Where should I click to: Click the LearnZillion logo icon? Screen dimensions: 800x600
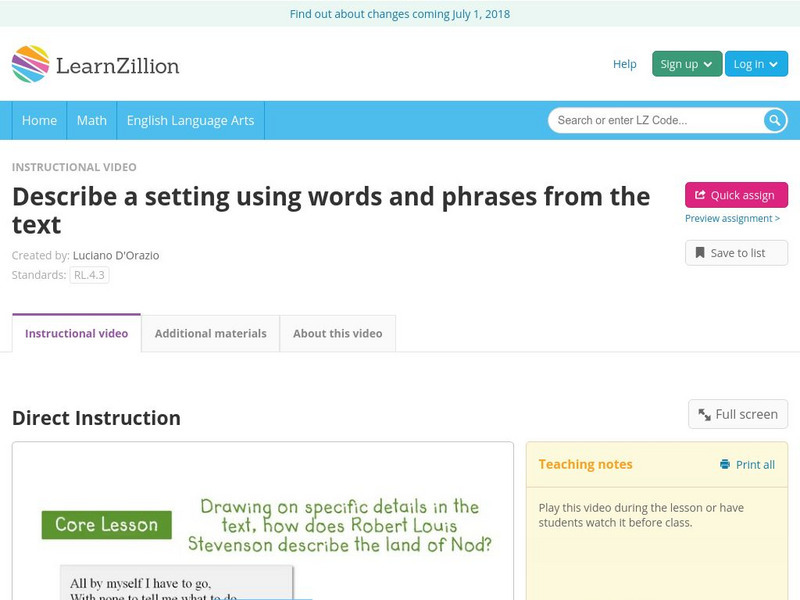pos(30,64)
